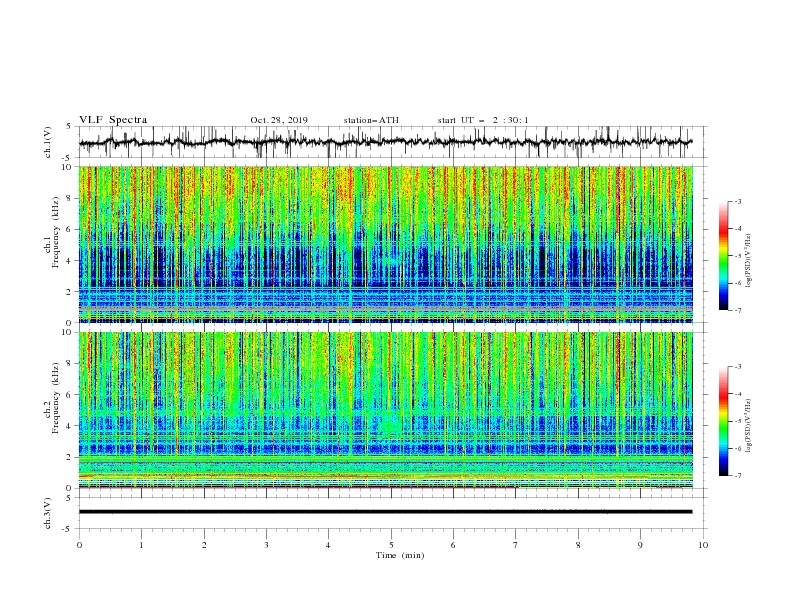Click the time axis tick label "1"
The width and height of the screenshot is (792, 612).
coord(141,545)
